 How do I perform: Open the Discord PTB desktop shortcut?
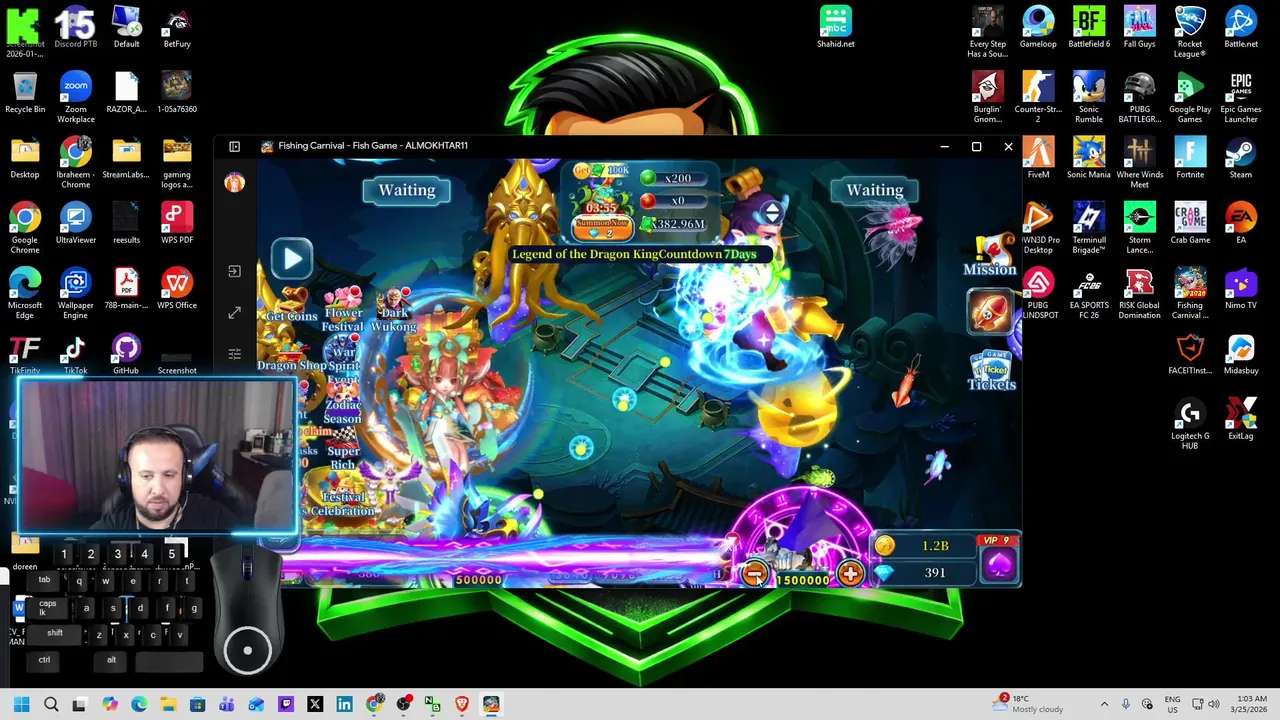[76, 28]
